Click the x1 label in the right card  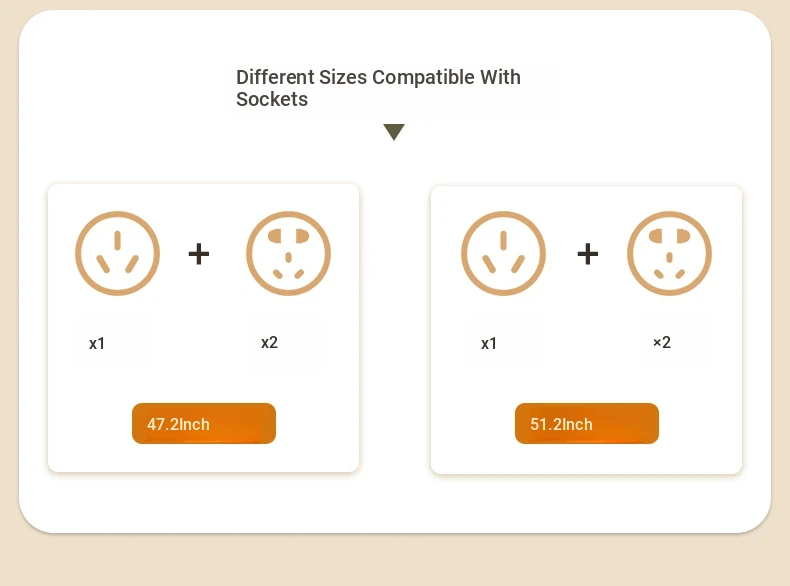[489, 344]
